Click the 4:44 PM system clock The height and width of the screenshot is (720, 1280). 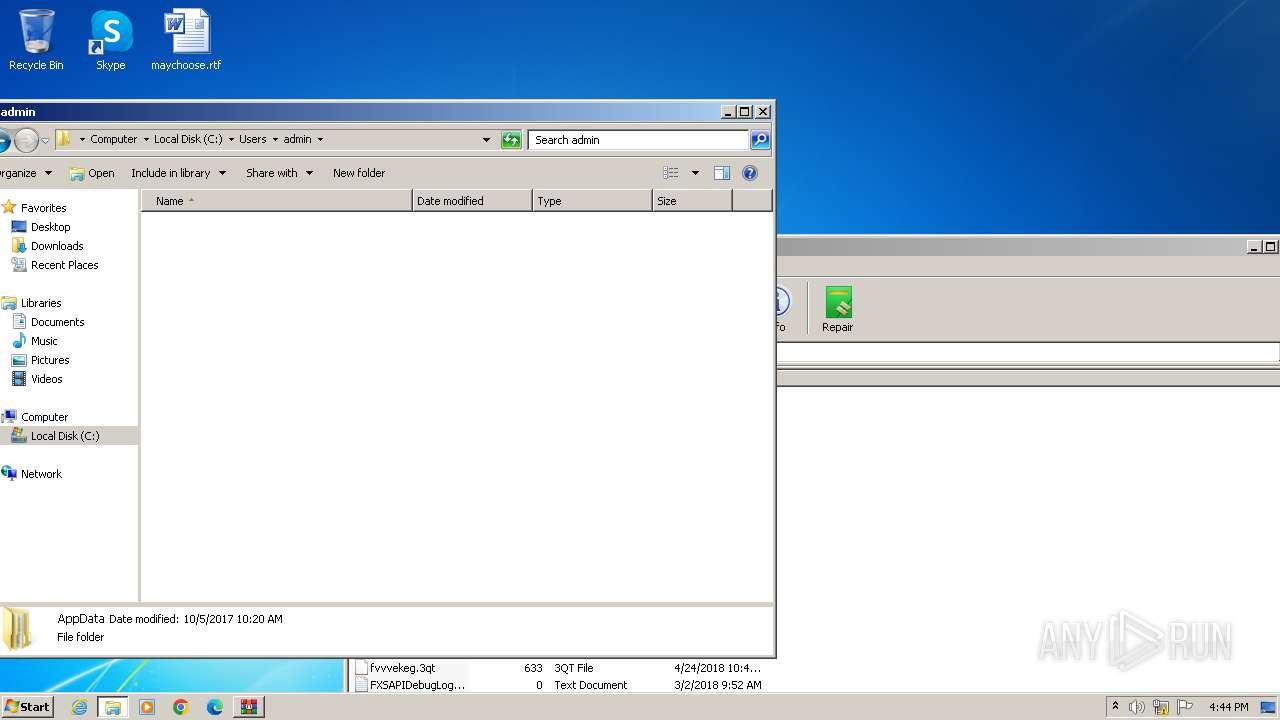[1228, 707]
